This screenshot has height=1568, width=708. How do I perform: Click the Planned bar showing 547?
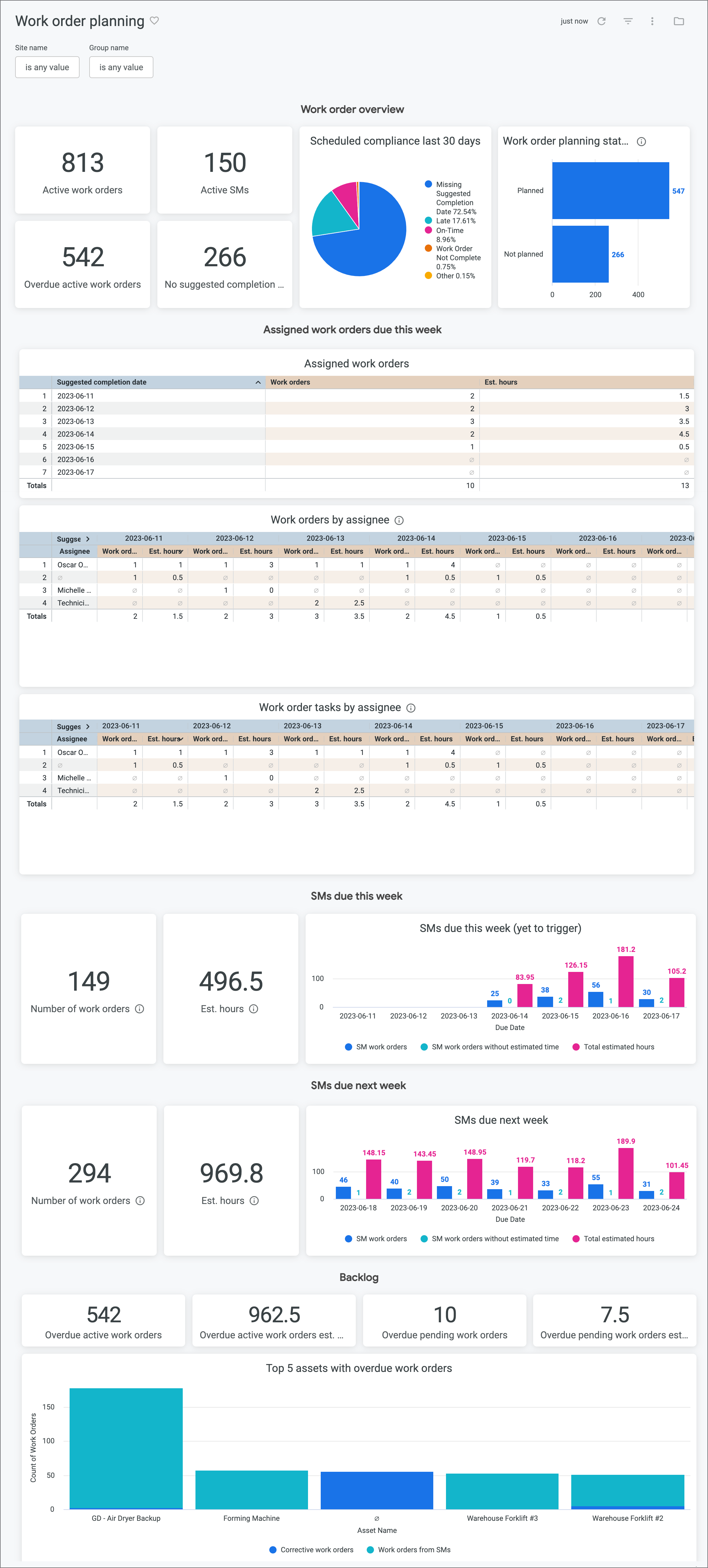611,191
